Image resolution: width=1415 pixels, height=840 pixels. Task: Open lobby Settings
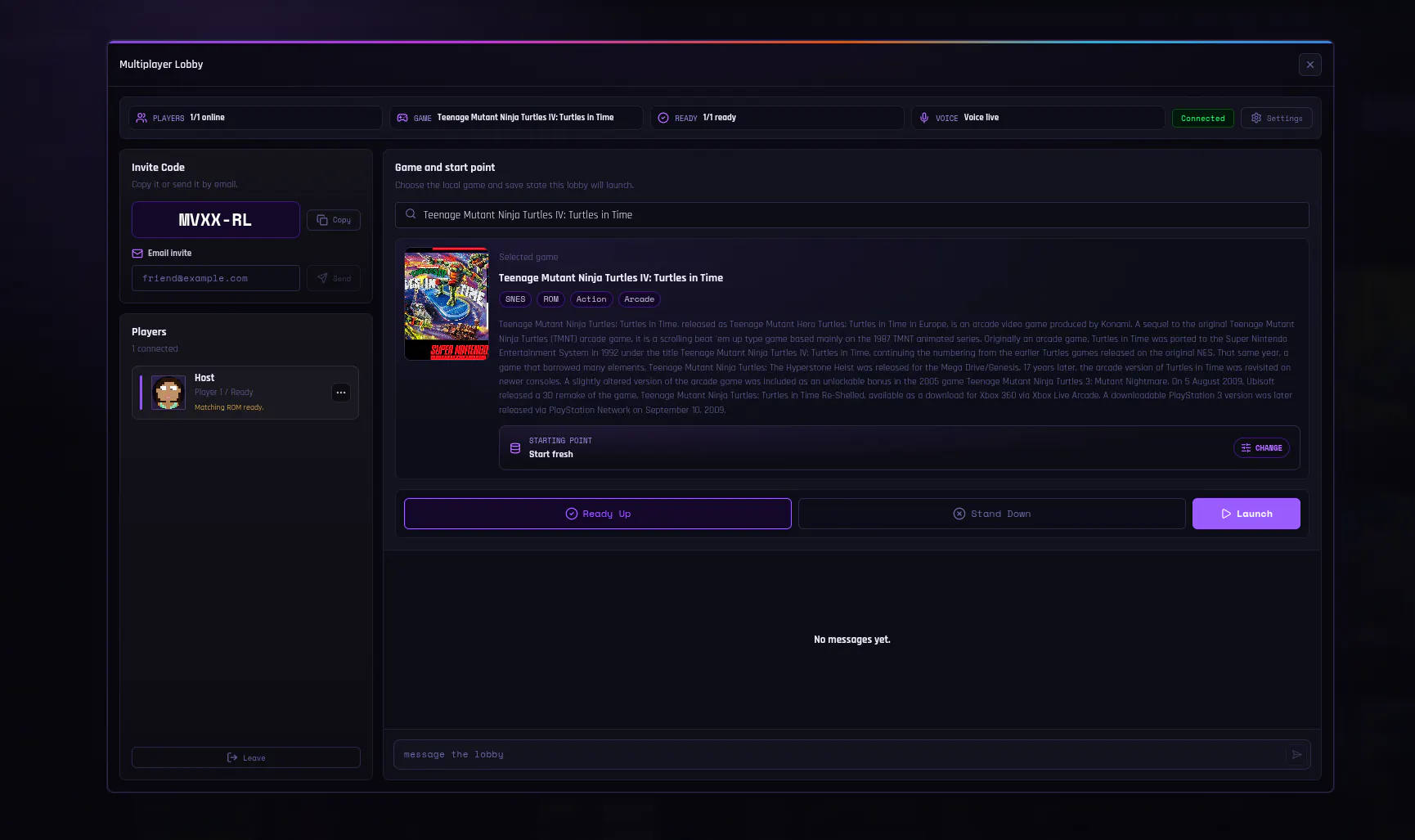[1276, 118]
